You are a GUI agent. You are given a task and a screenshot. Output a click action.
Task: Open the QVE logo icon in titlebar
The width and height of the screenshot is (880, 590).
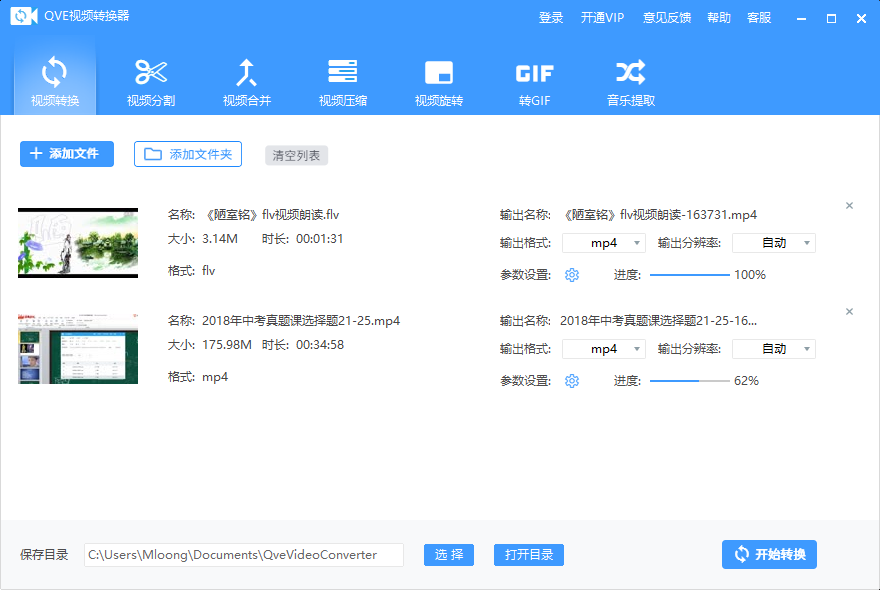[23, 16]
